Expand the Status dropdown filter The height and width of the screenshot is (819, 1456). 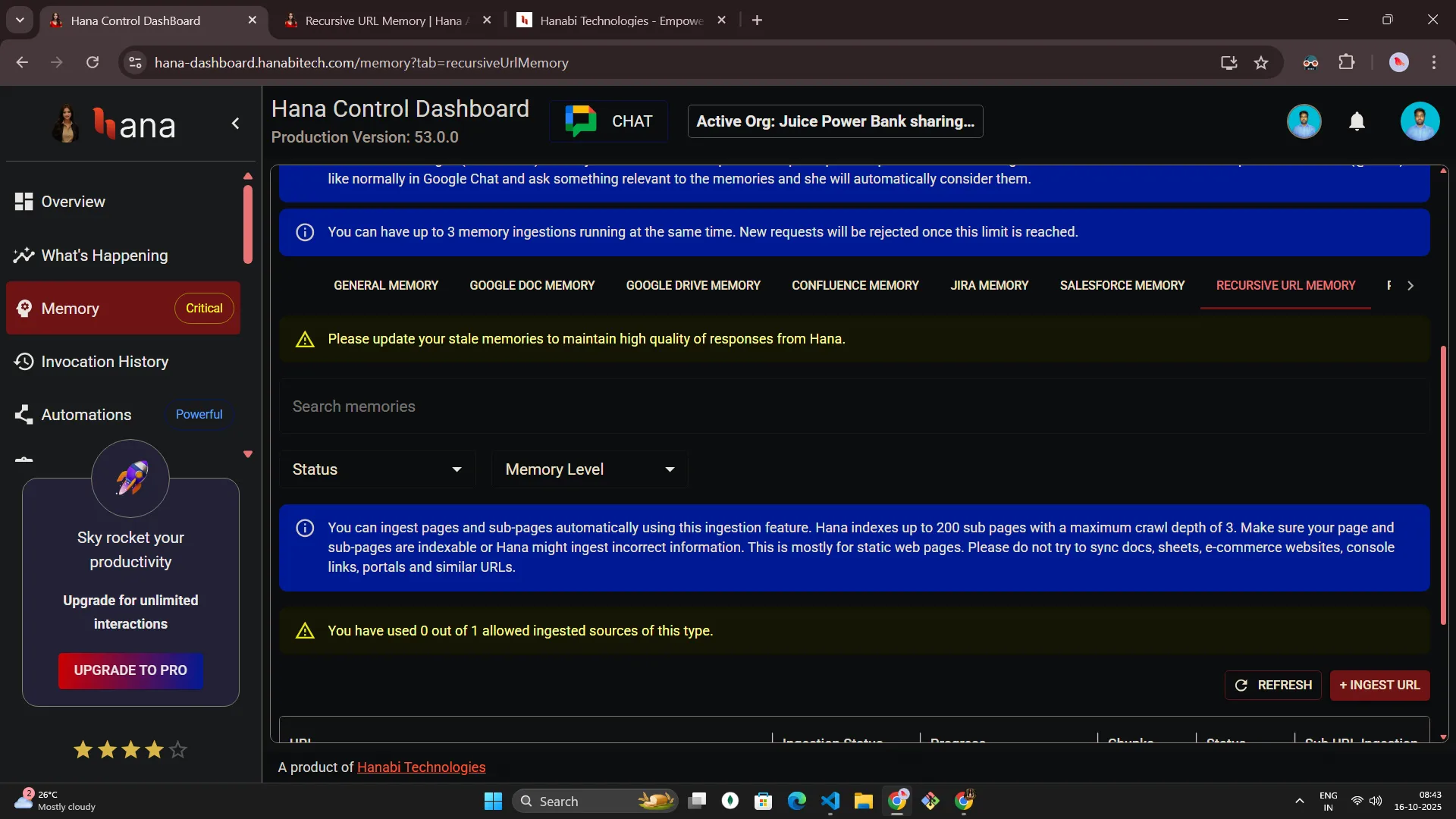pyautogui.click(x=377, y=469)
